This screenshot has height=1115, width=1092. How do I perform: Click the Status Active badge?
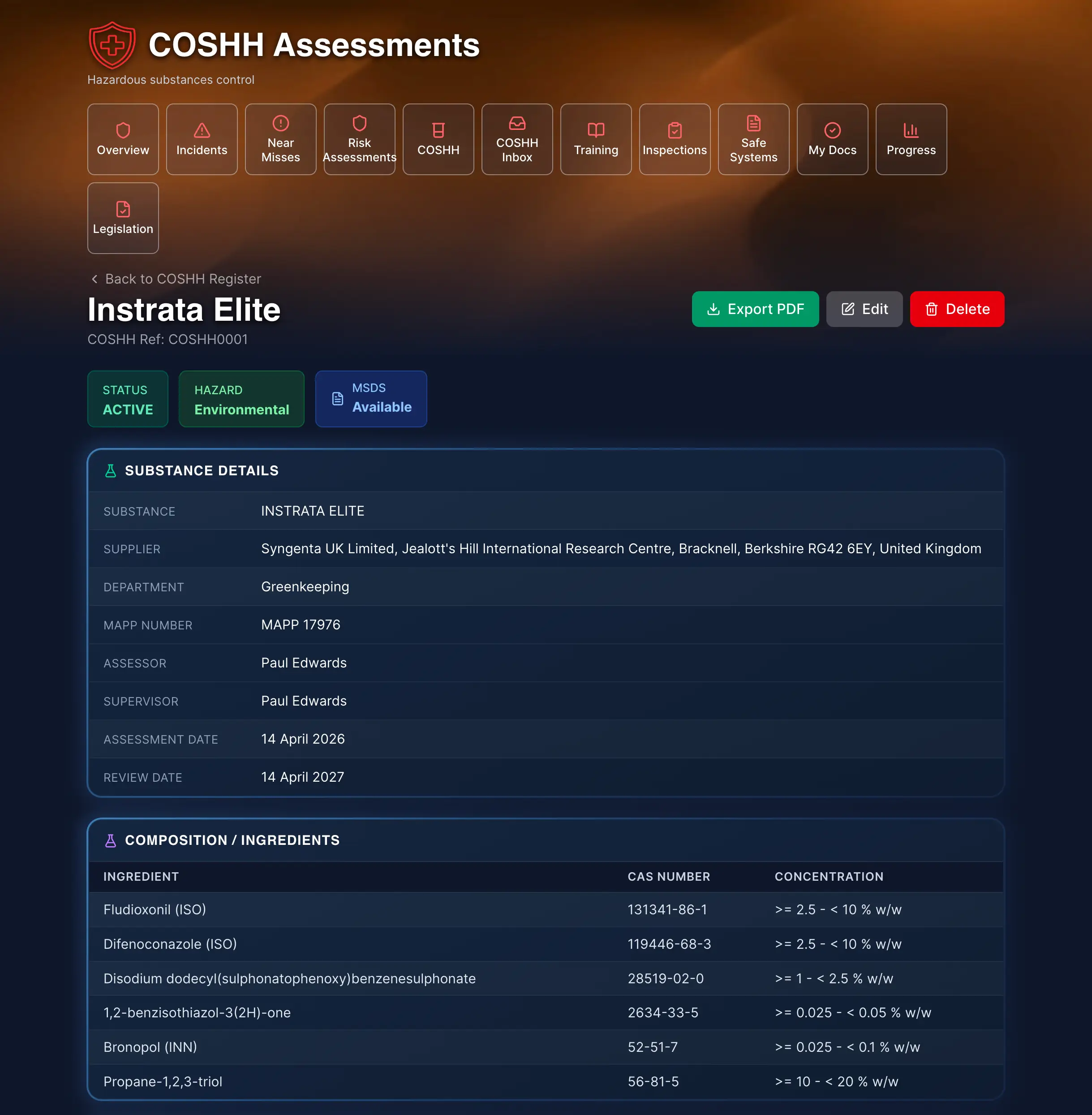click(x=127, y=399)
